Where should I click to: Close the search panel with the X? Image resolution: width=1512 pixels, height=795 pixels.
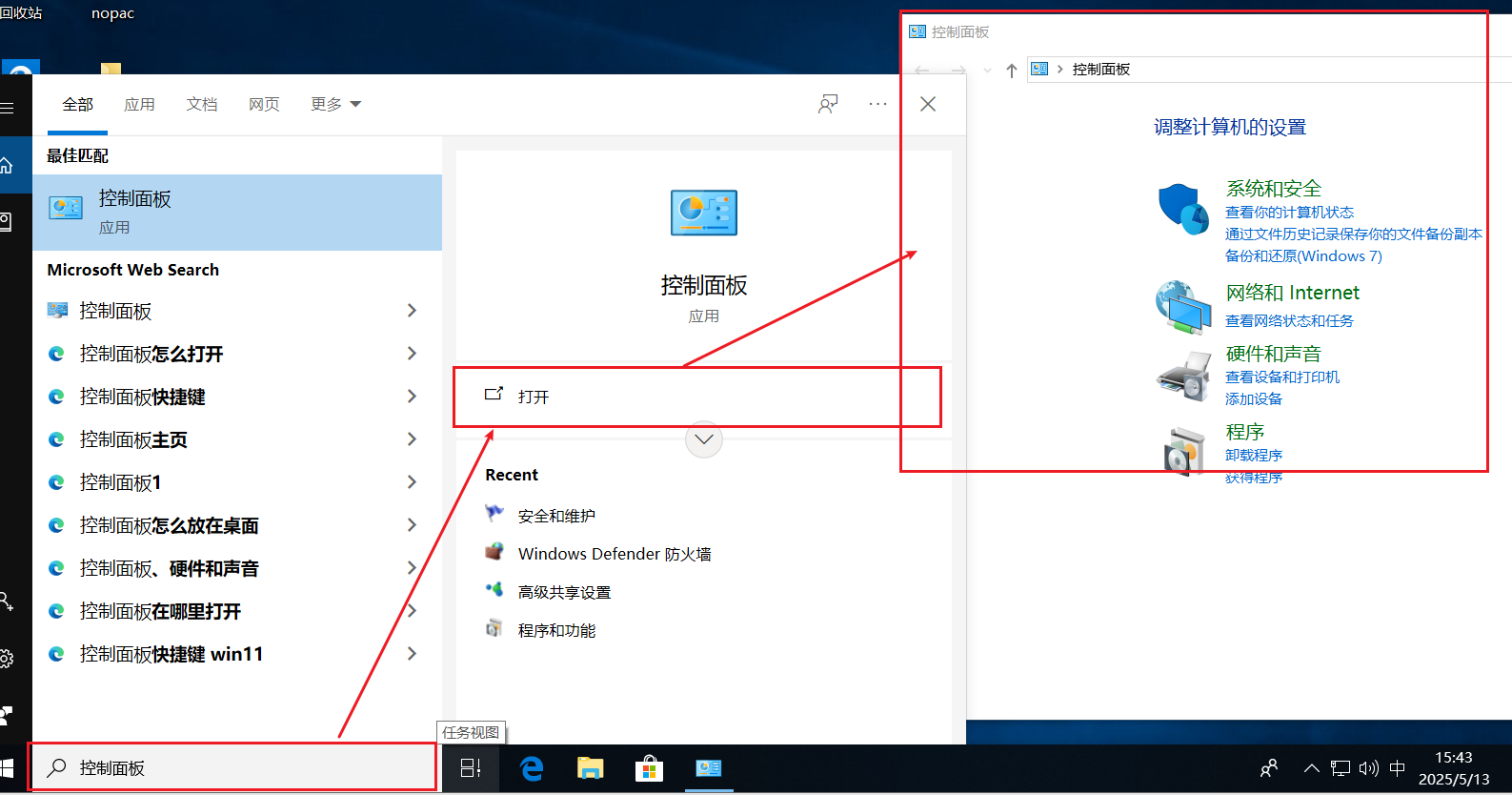click(x=928, y=104)
